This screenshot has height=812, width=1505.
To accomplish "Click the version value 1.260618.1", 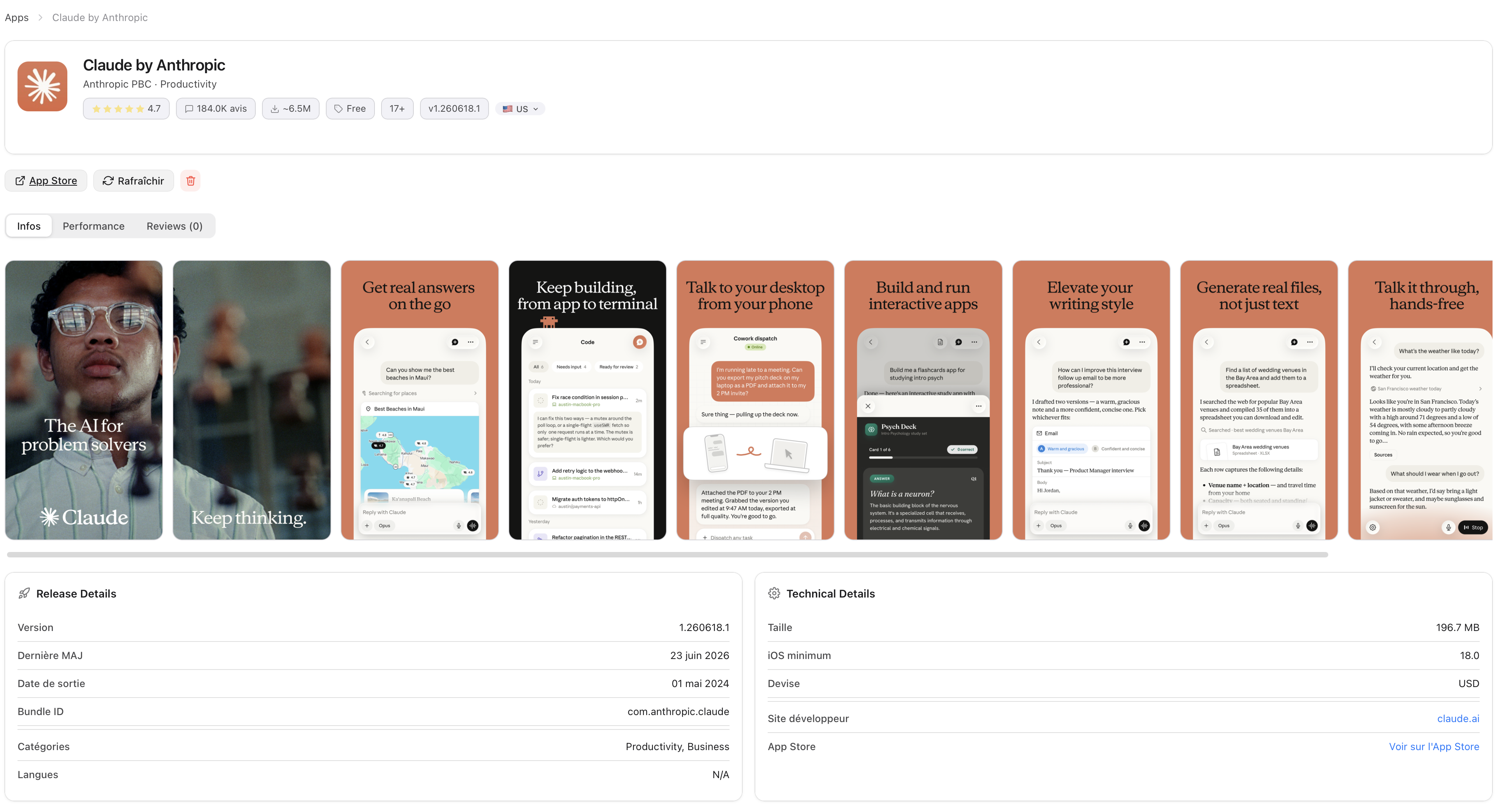I will 704,627.
